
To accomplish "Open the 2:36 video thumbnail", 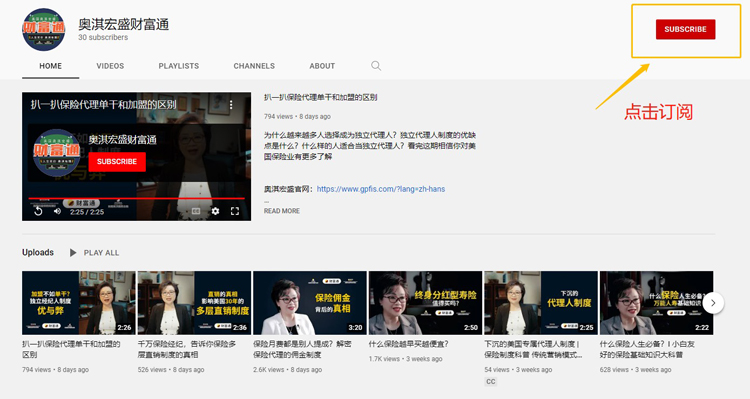I will pyautogui.click(x=194, y=303).
